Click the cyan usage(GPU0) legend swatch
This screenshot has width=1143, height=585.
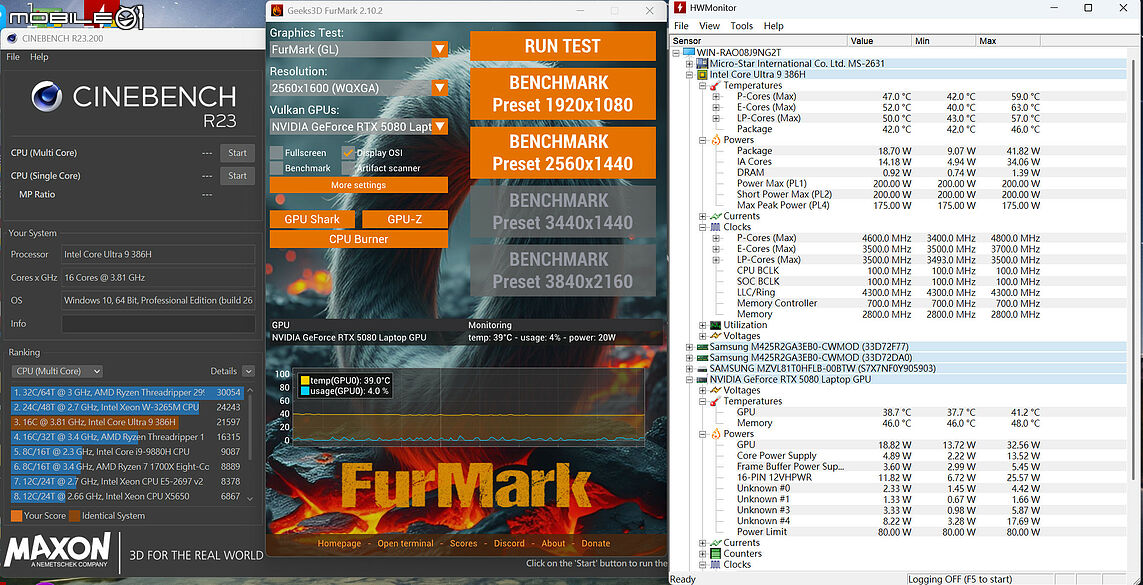pyautogui.click(x=305, y=391)
